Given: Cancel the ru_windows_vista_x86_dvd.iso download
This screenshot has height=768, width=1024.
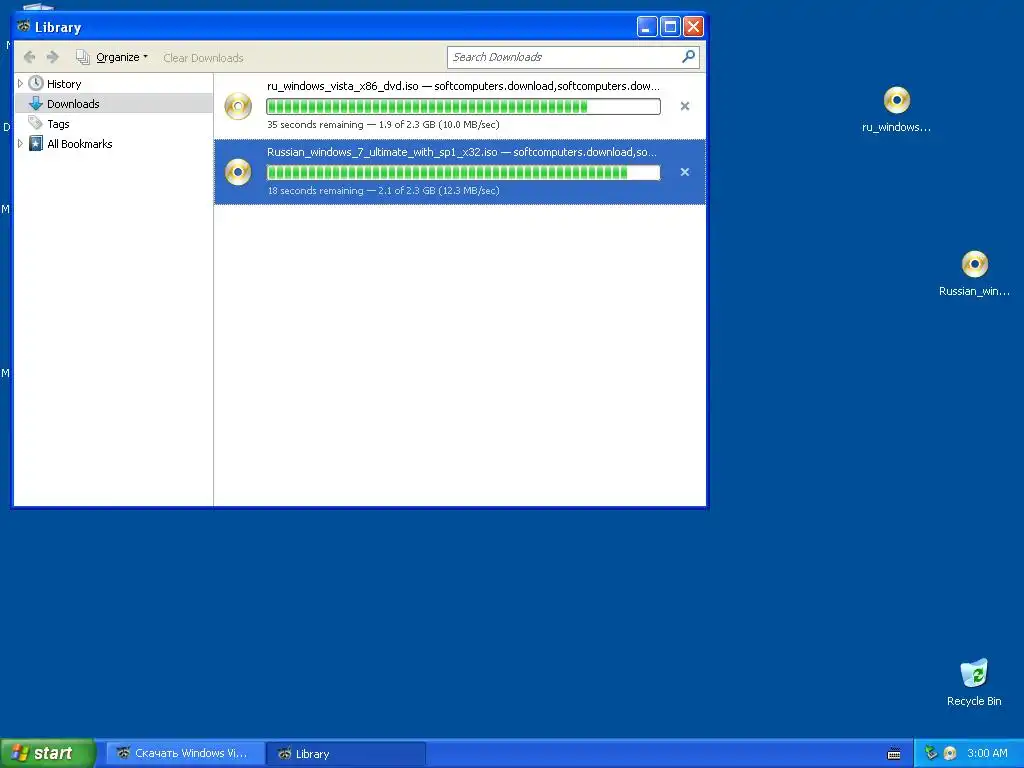Looking at the screenshot, I should coord(684,106).
